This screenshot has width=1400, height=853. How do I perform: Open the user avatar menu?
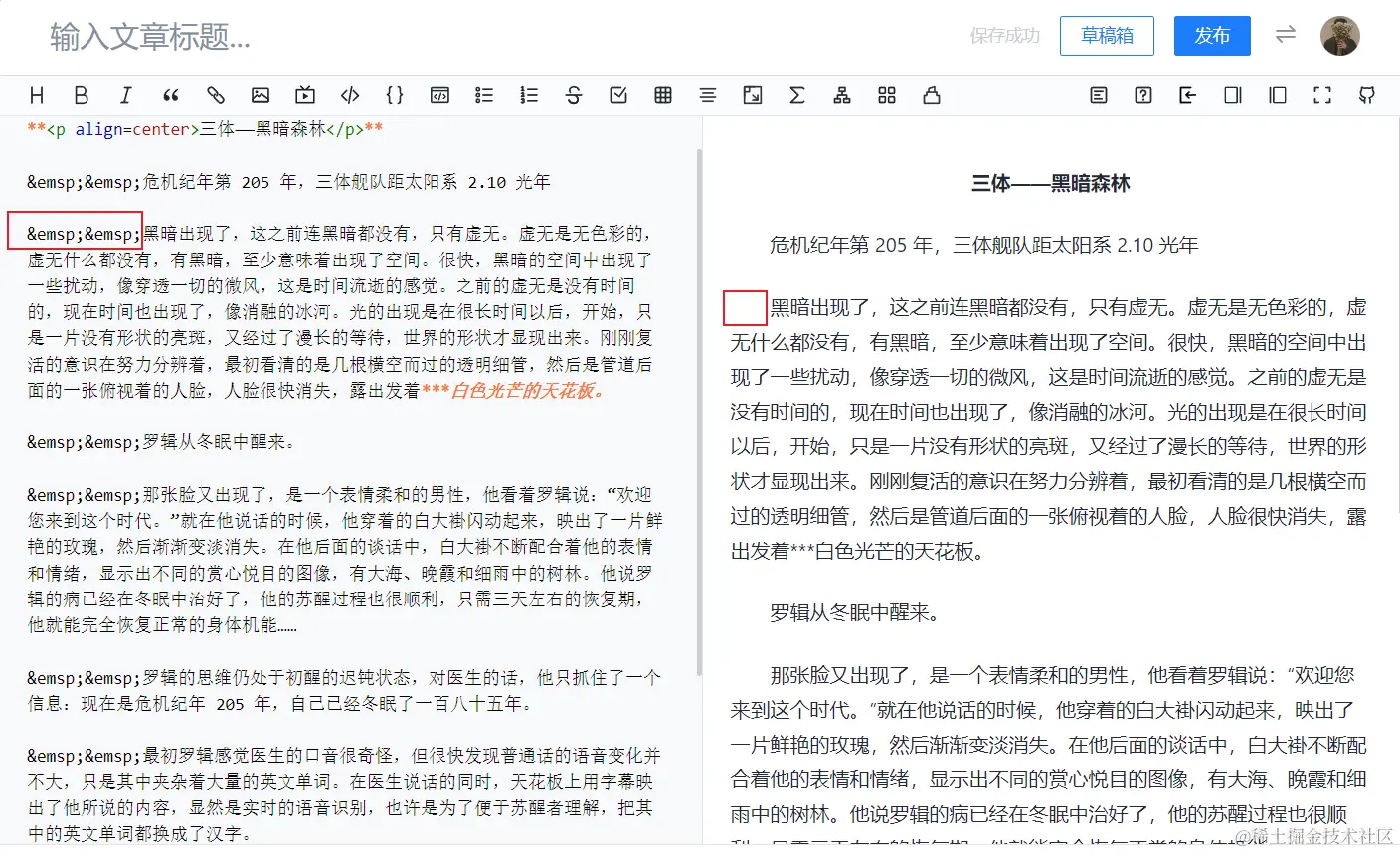pyautogui.click(x=1339, y=36)
